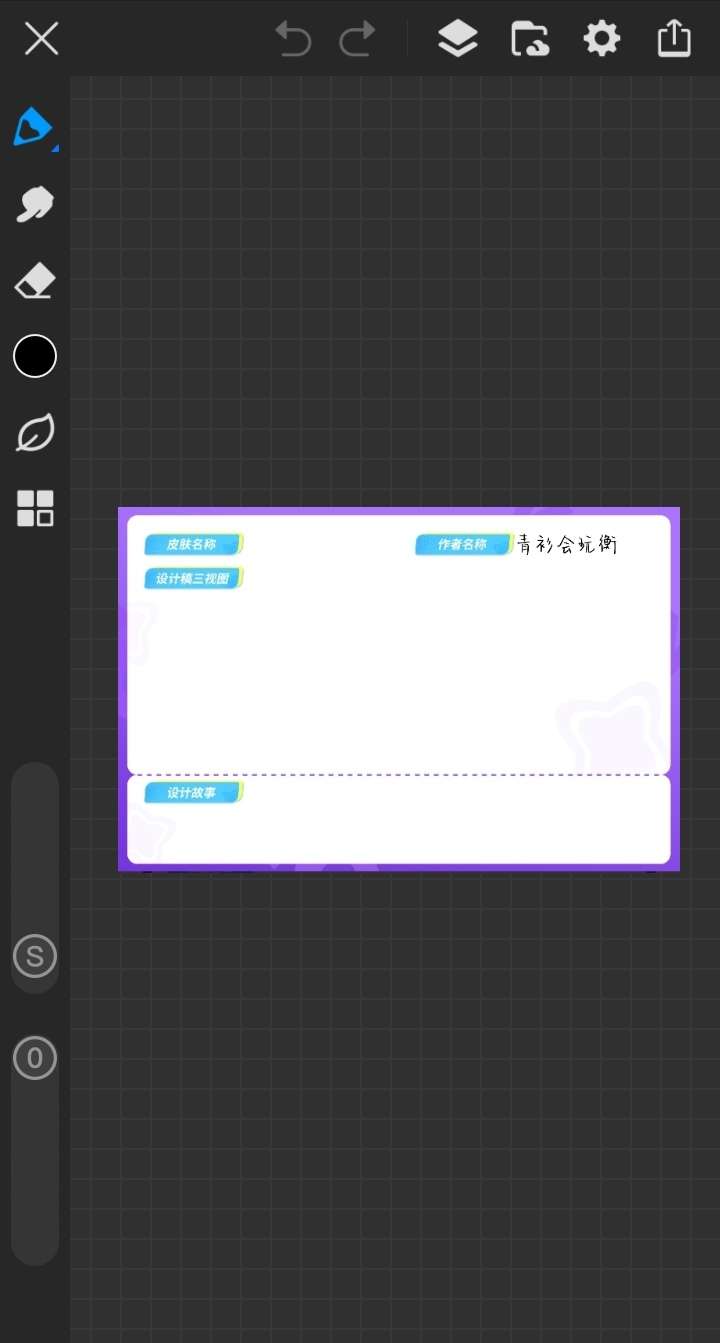Tap the 作者名称 label on canvas

click(x=464, y=544)
